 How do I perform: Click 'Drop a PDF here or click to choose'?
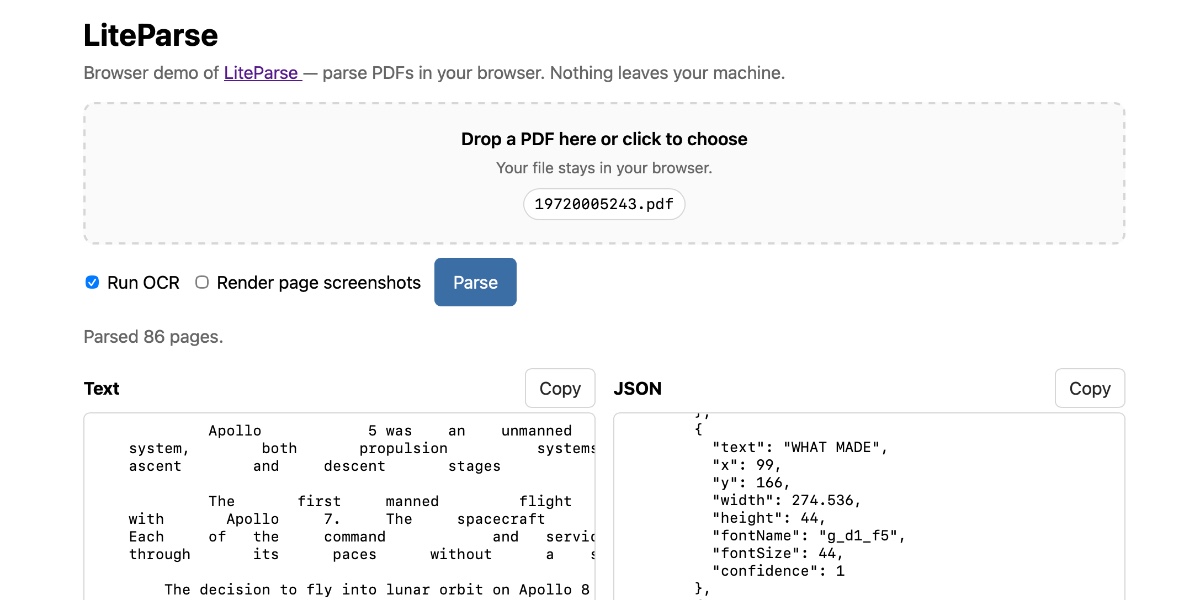pos(604,139)
